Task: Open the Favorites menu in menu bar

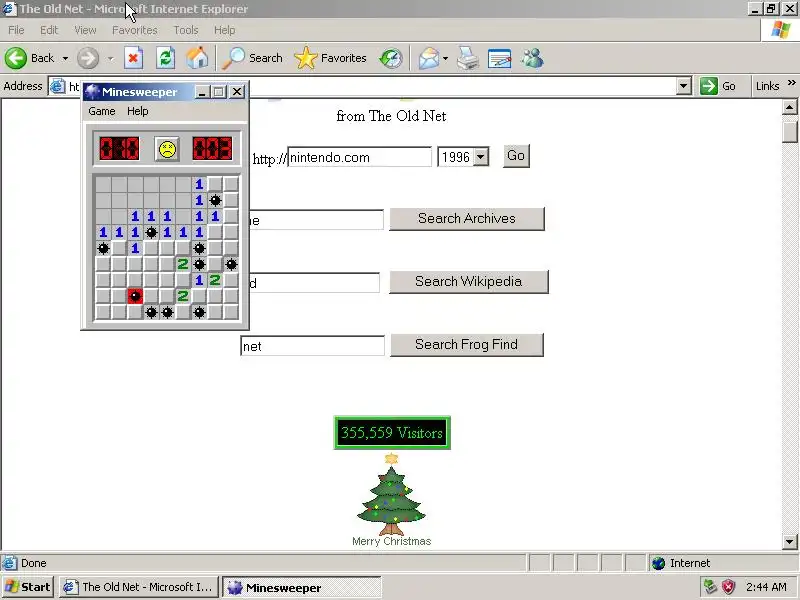Action: (x=135, y=30)
